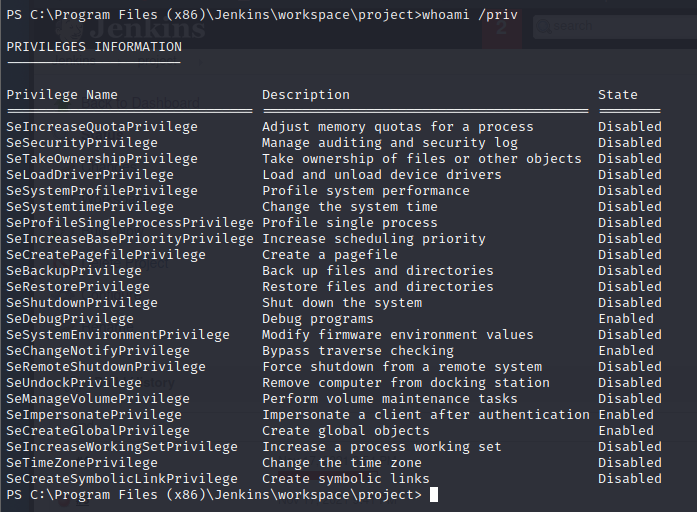Click 'Disabled' state of SeBackupPrivilege

coord(630,271)
